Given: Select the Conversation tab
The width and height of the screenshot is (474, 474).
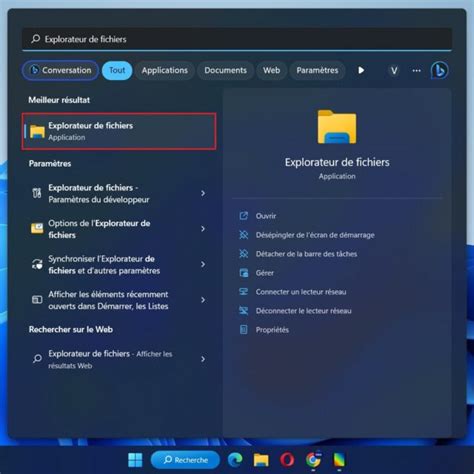Looking at the screenshot, I should tap(60, 70).
